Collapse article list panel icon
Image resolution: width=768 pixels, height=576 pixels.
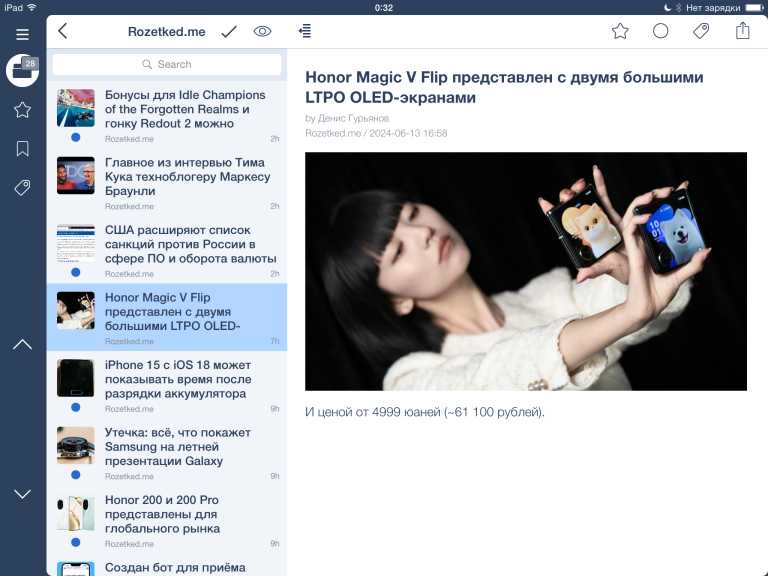tap(305, 31)
